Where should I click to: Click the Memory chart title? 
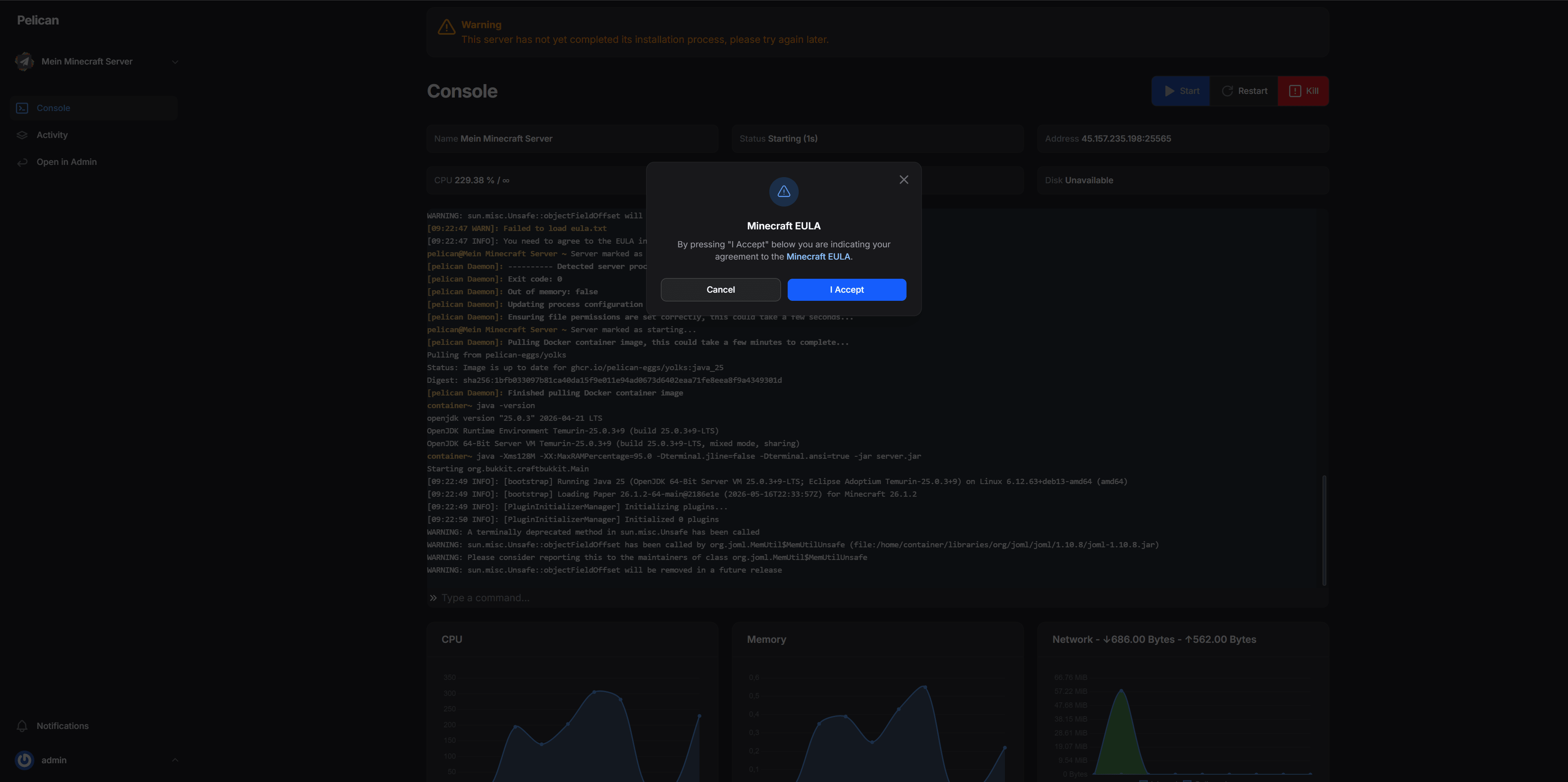(766, 640)
